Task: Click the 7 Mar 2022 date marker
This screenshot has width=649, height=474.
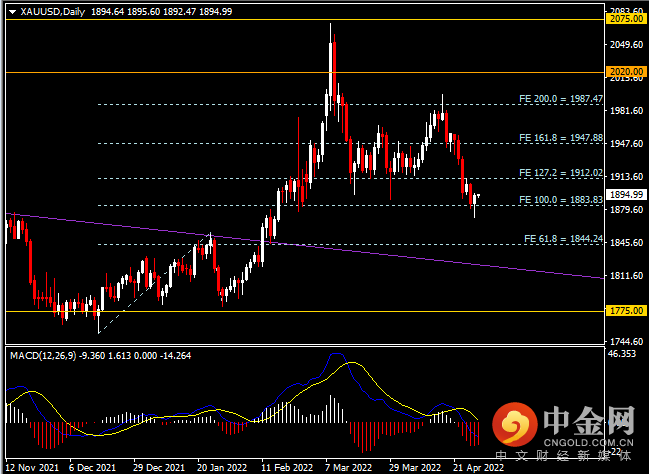Action: click(x=349, y=467)
